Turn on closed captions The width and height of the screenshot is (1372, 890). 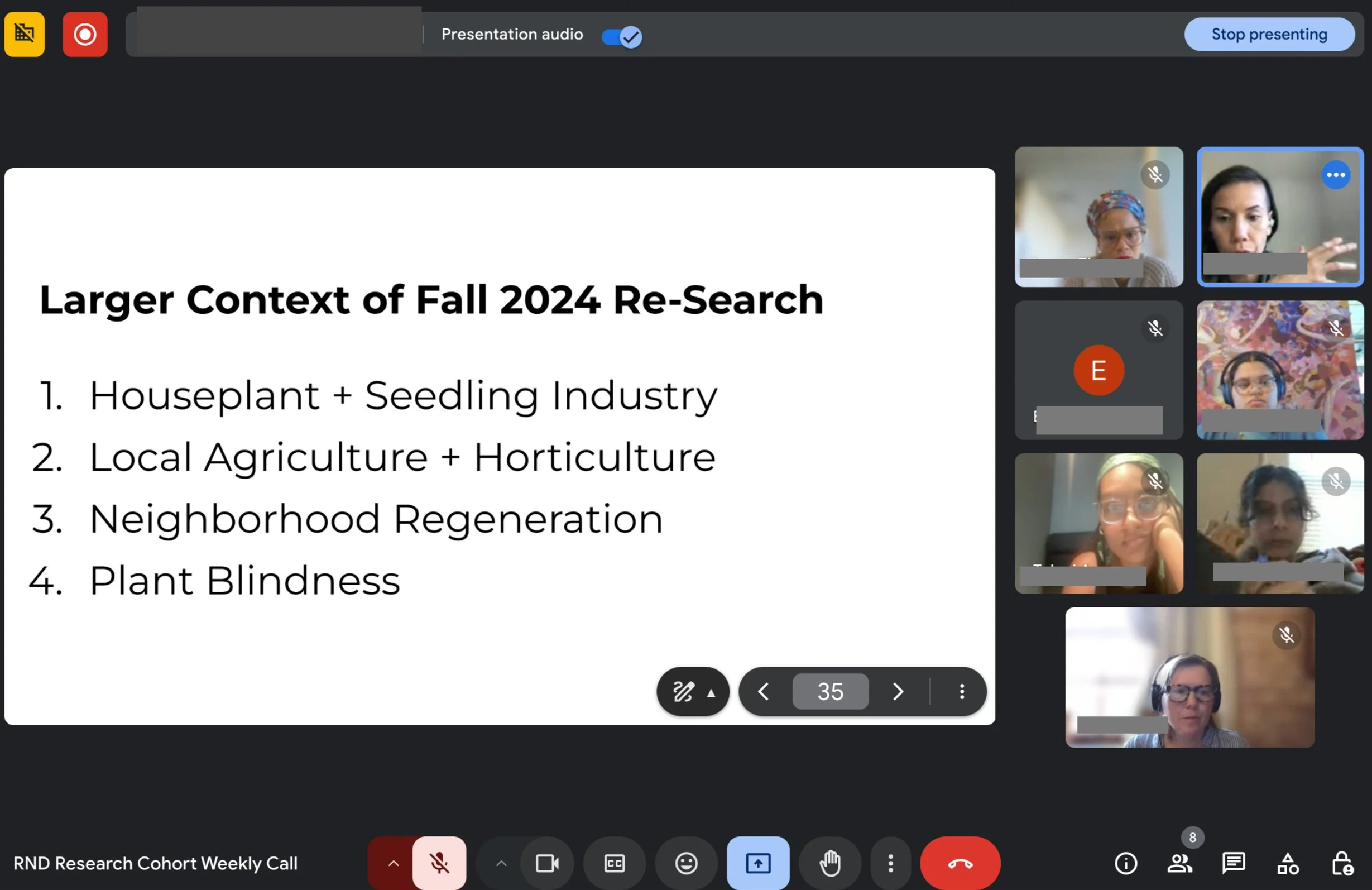[615, 863]
